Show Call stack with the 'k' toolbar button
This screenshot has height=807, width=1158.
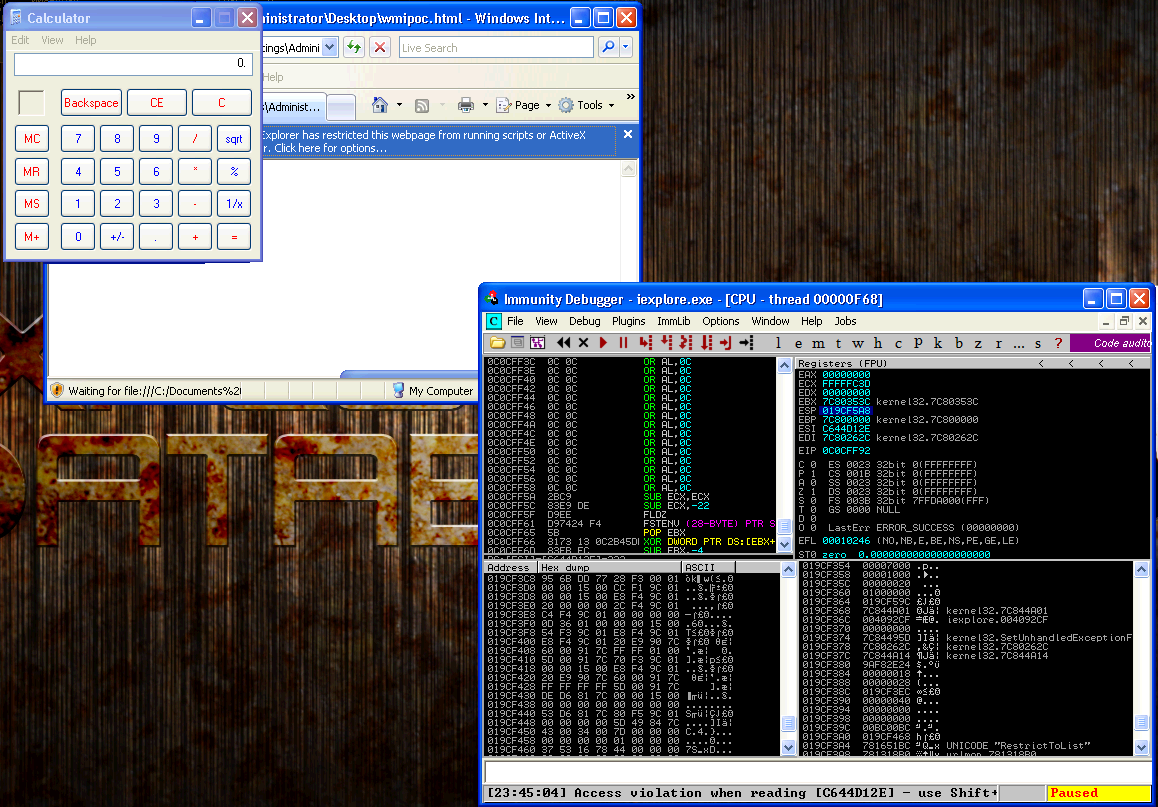pyautogui.click(x=938, y=343)
